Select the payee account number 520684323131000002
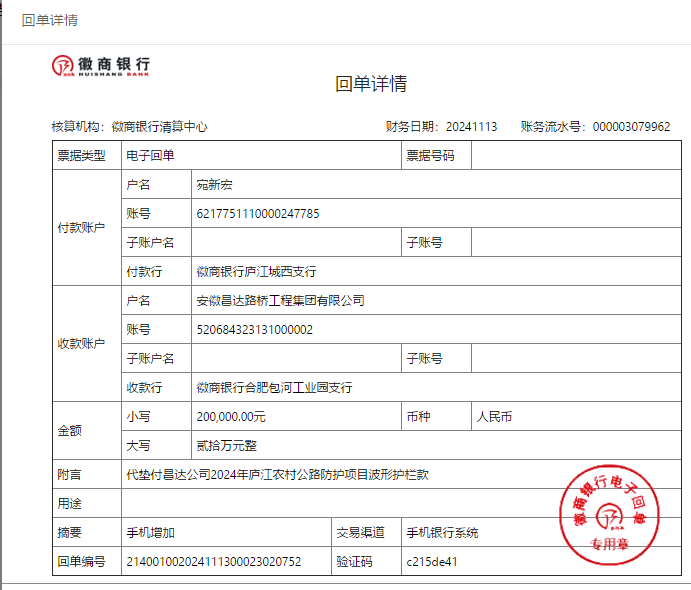Screen dimensions: 691x590 (255, 329)
